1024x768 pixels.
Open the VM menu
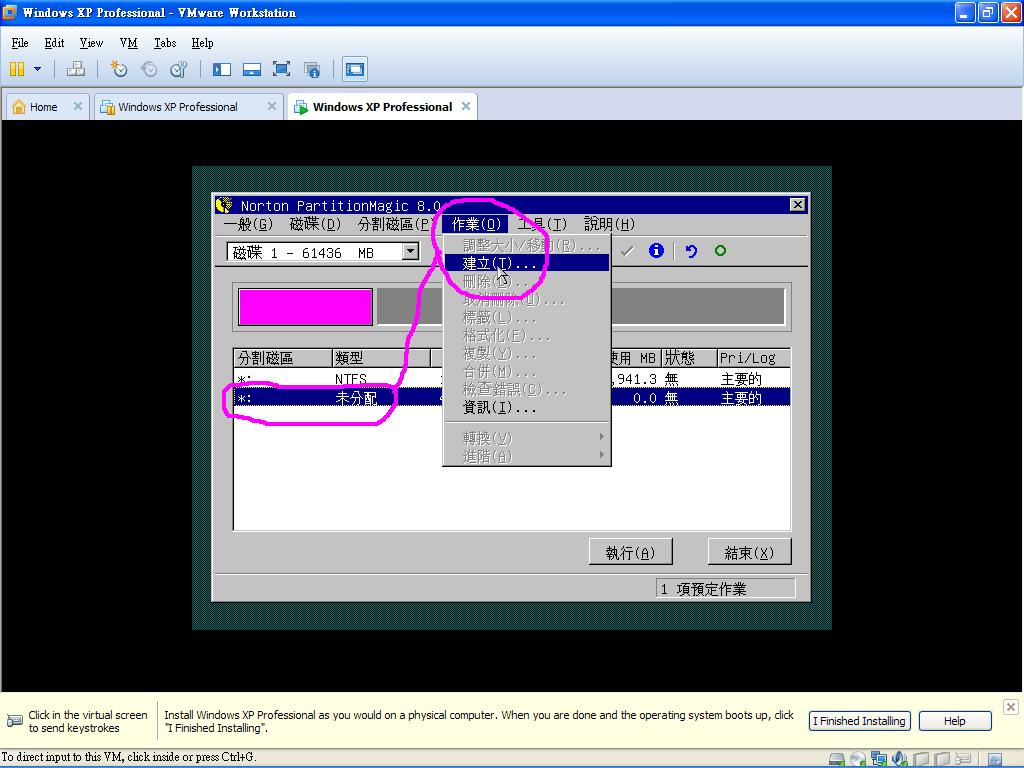pyautogui.click(x=129, y=43)
